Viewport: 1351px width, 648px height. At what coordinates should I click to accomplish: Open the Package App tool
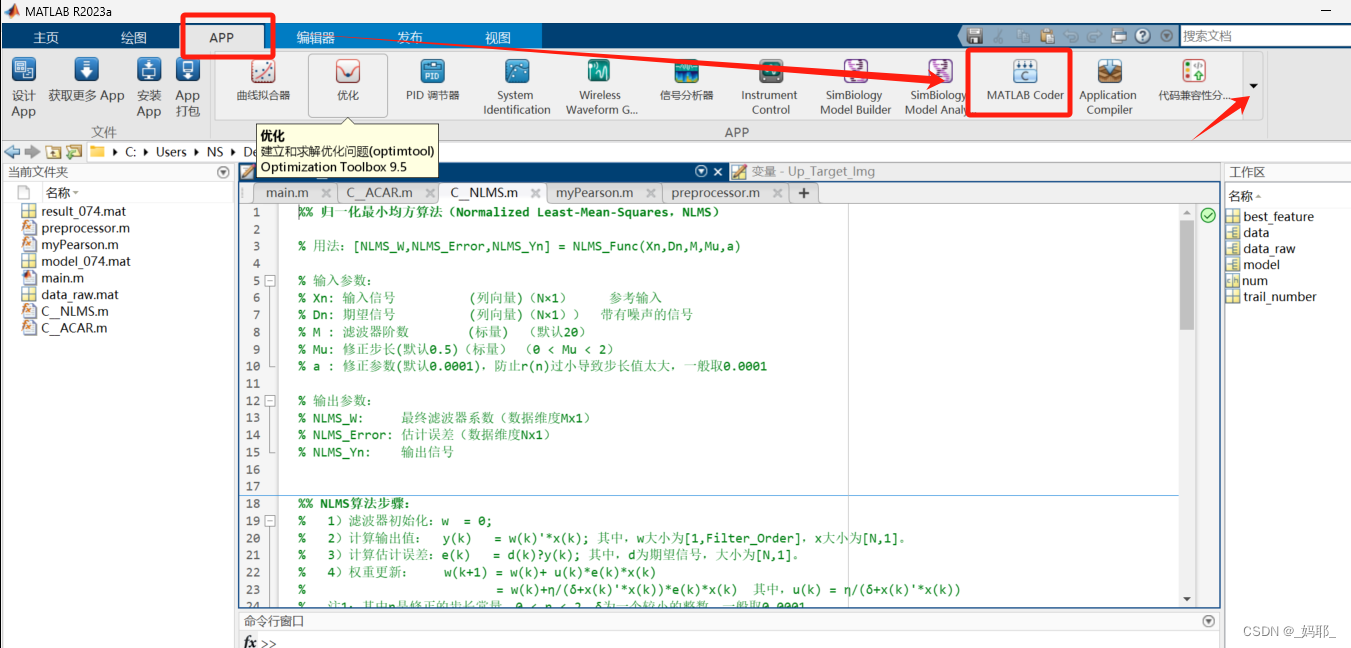click(188, 87)
